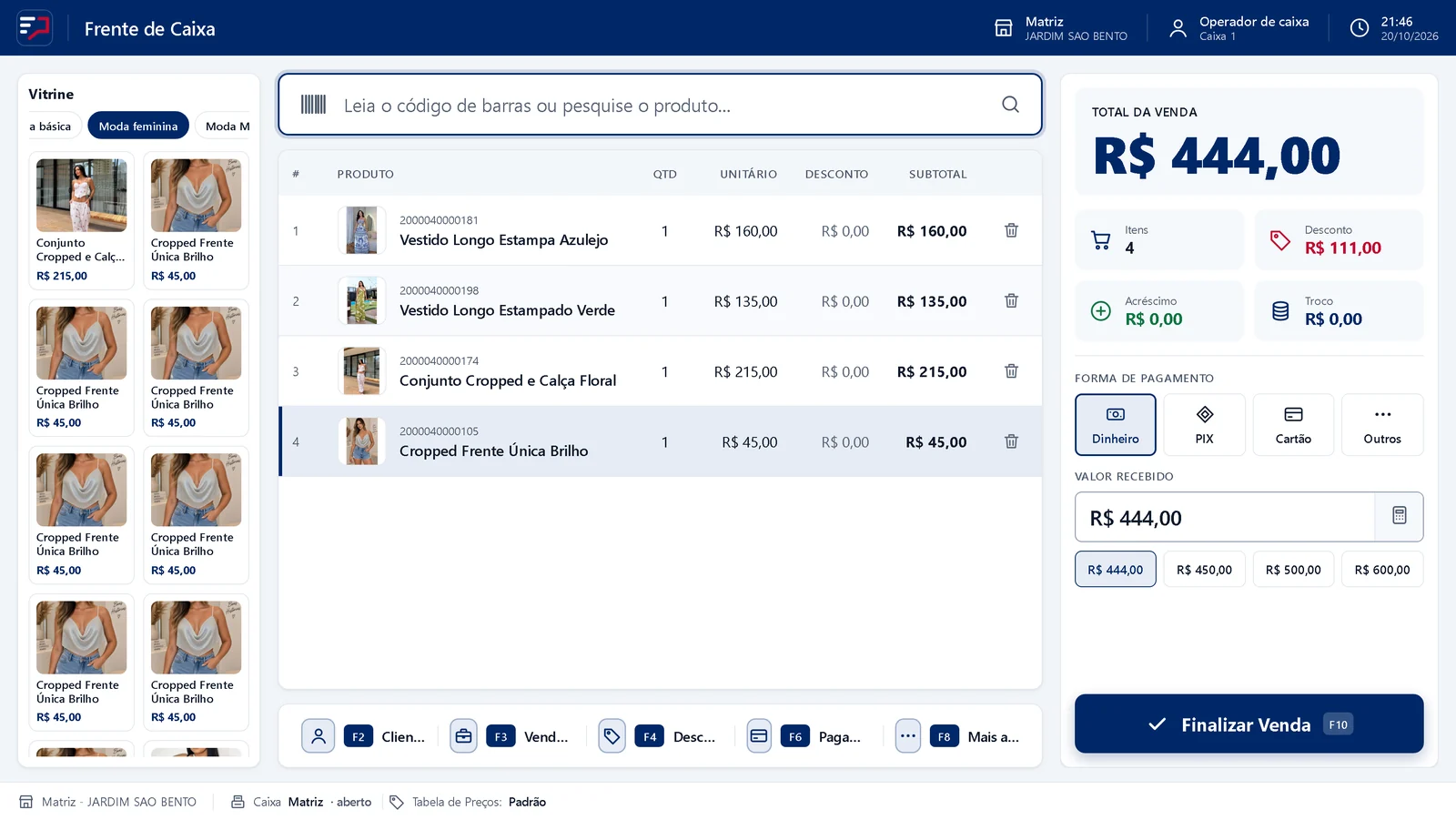Choose Outros payment option
Image resolution: width=1456 pixels, height=820 pixels.
coord(1382,425)
